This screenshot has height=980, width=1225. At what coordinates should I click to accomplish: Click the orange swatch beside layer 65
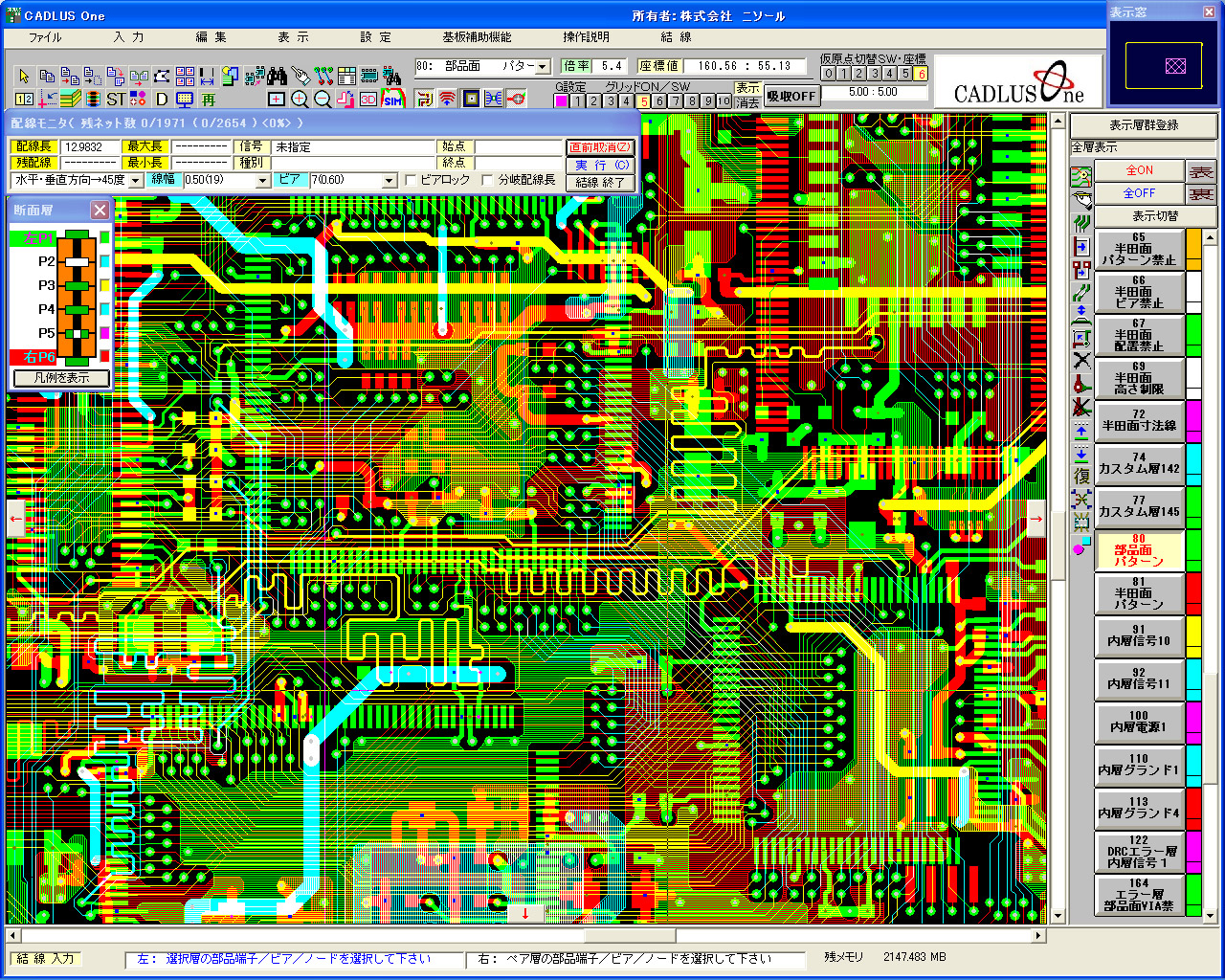pyautogui.click(x=1193, y=250)
